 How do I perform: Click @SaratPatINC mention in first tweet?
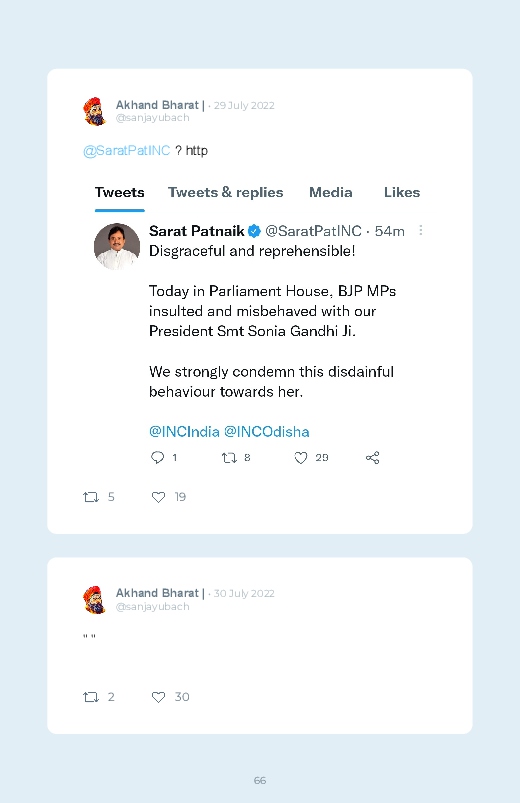tap(127, 151)
